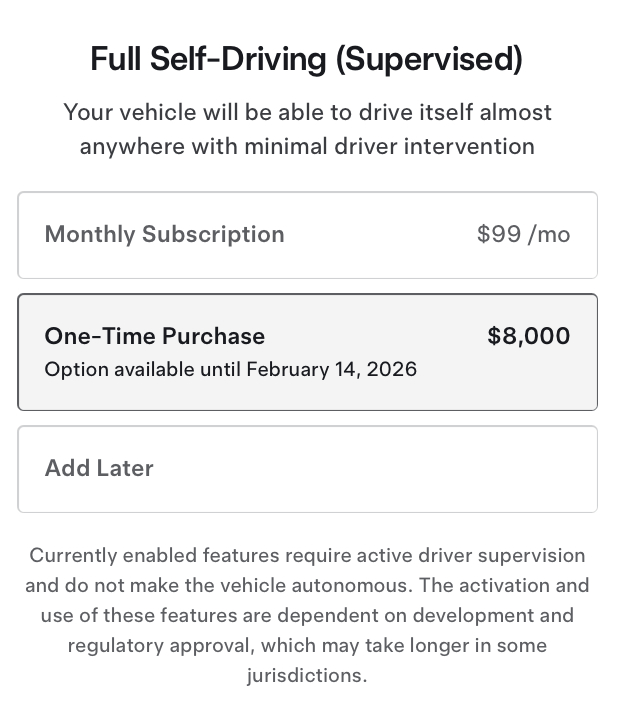Click the "Monthly Subscription" label text
Image resolution: width=638 pixels, height=712 pixels.
pyautogui.click(x=164, y=235)
